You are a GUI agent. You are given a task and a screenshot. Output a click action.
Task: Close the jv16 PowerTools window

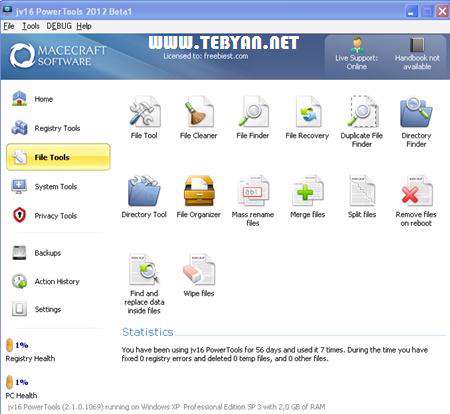point(442,12)
